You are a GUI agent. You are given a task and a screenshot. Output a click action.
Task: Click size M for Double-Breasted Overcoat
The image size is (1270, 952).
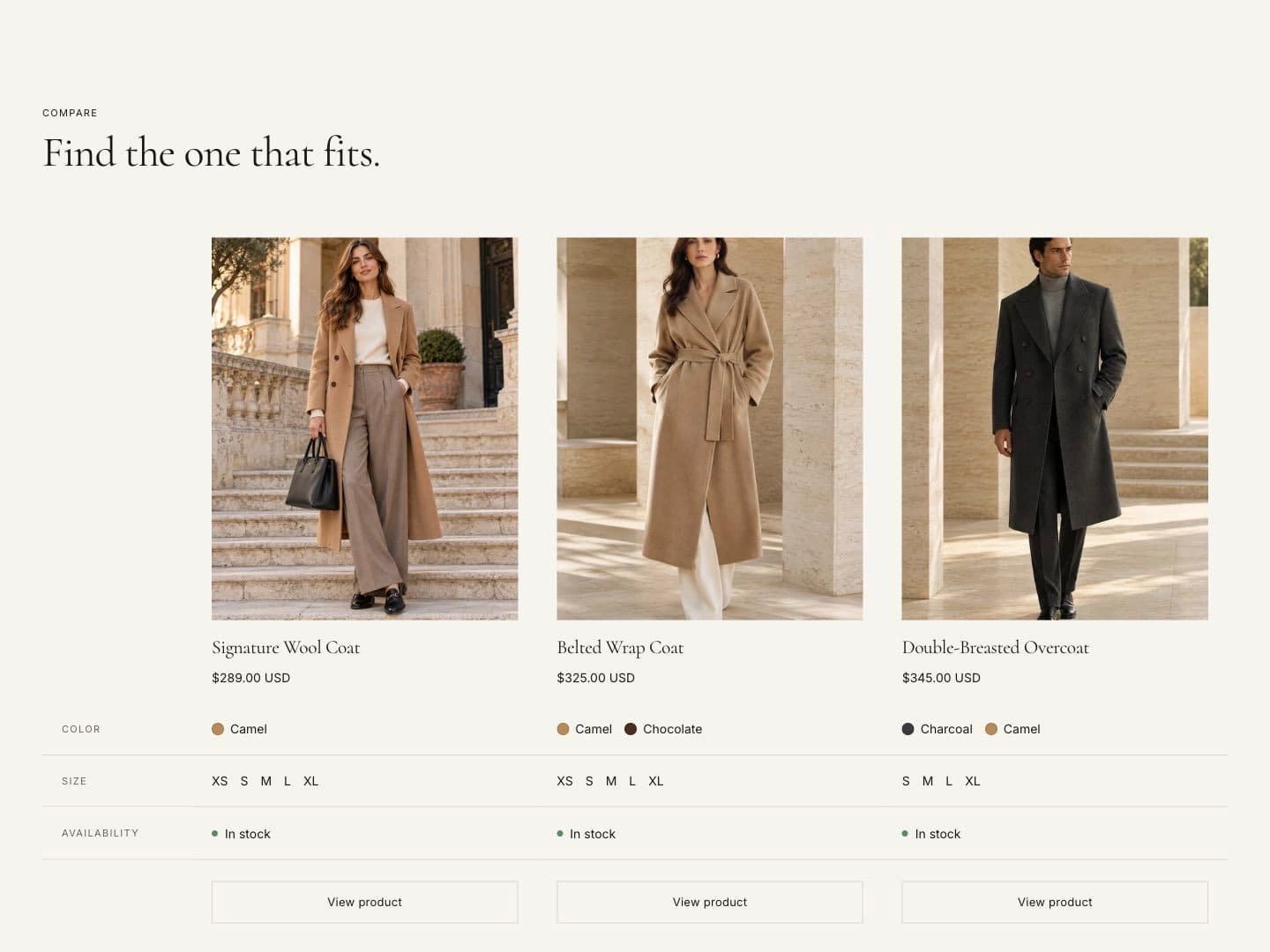click(928, 781)
